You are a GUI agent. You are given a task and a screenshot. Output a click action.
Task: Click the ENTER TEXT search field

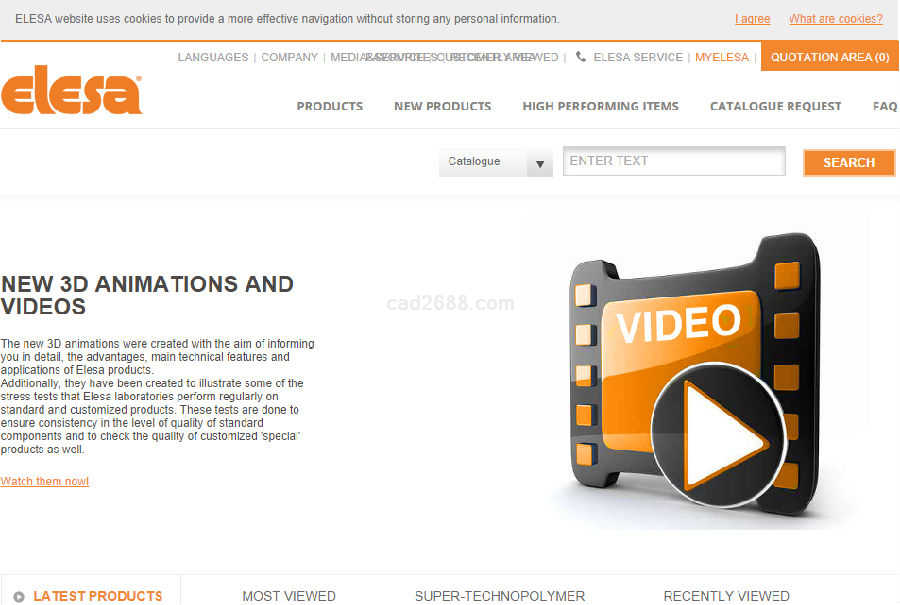(x=674, y=161)
